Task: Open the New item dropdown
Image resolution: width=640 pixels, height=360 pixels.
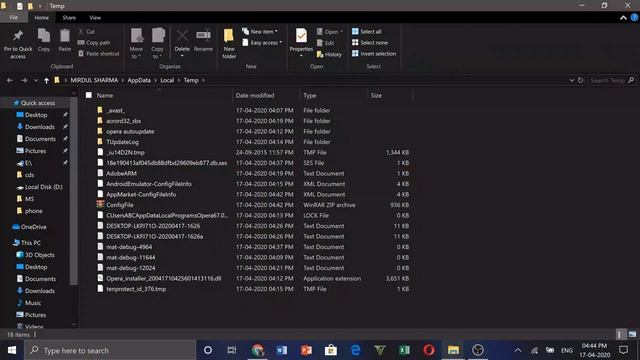Action: 260,31
